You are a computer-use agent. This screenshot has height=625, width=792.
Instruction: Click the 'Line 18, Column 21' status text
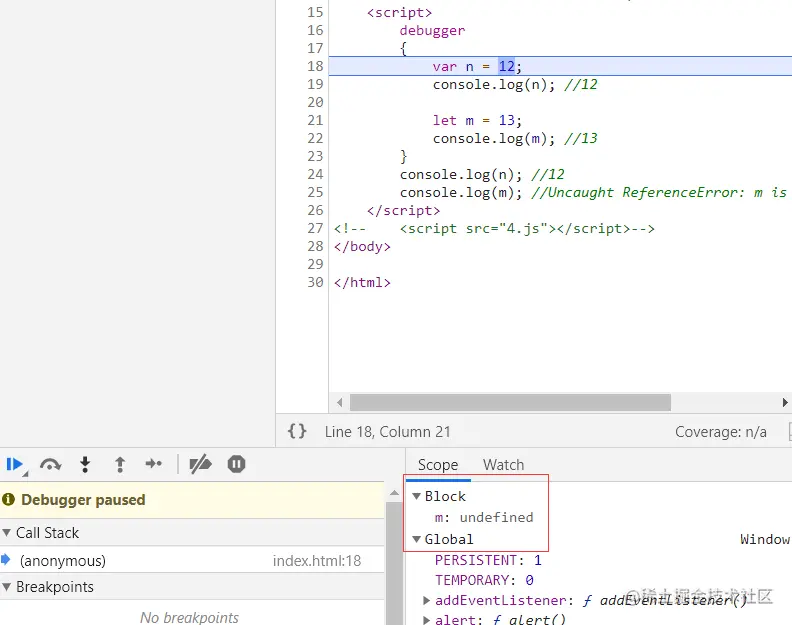click(x=387, y=431)
